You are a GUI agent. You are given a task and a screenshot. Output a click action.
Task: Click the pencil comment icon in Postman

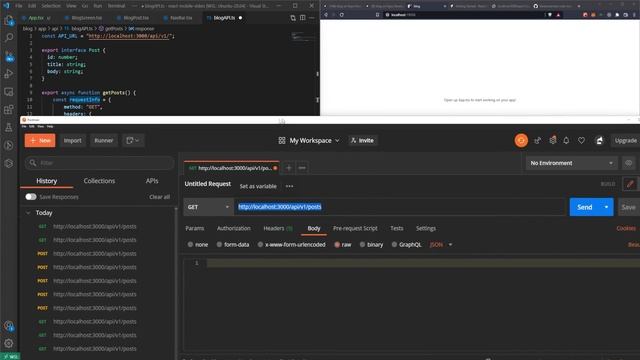pos(630,184)
